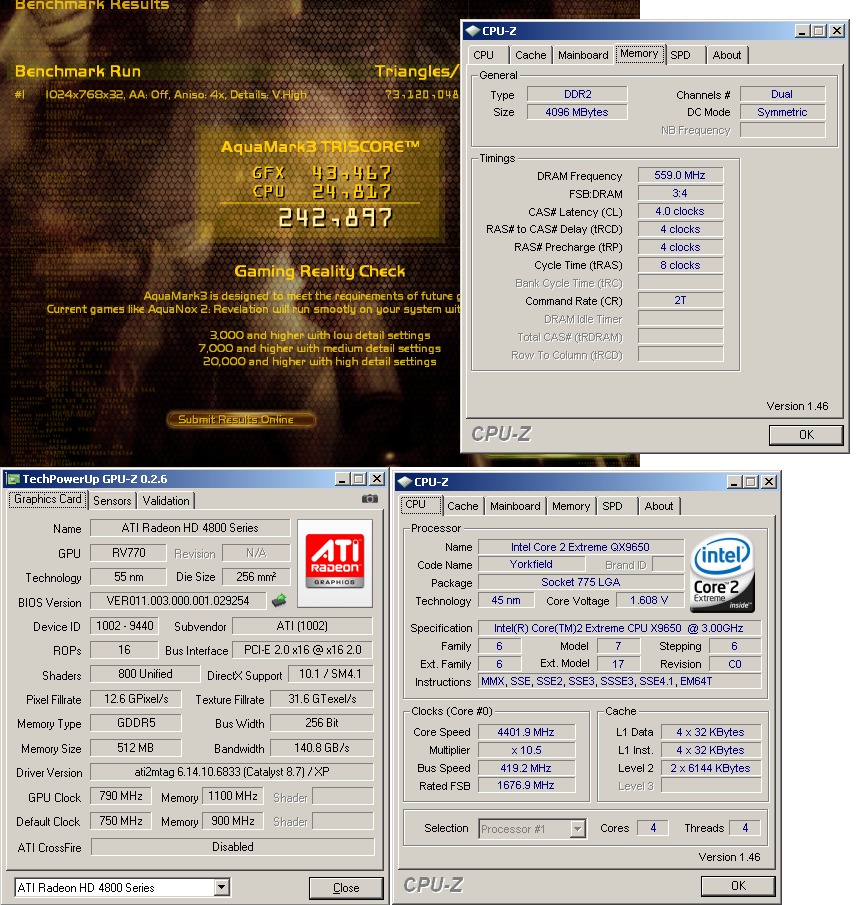Click the Channels Dual field

(x=782, y=94)
